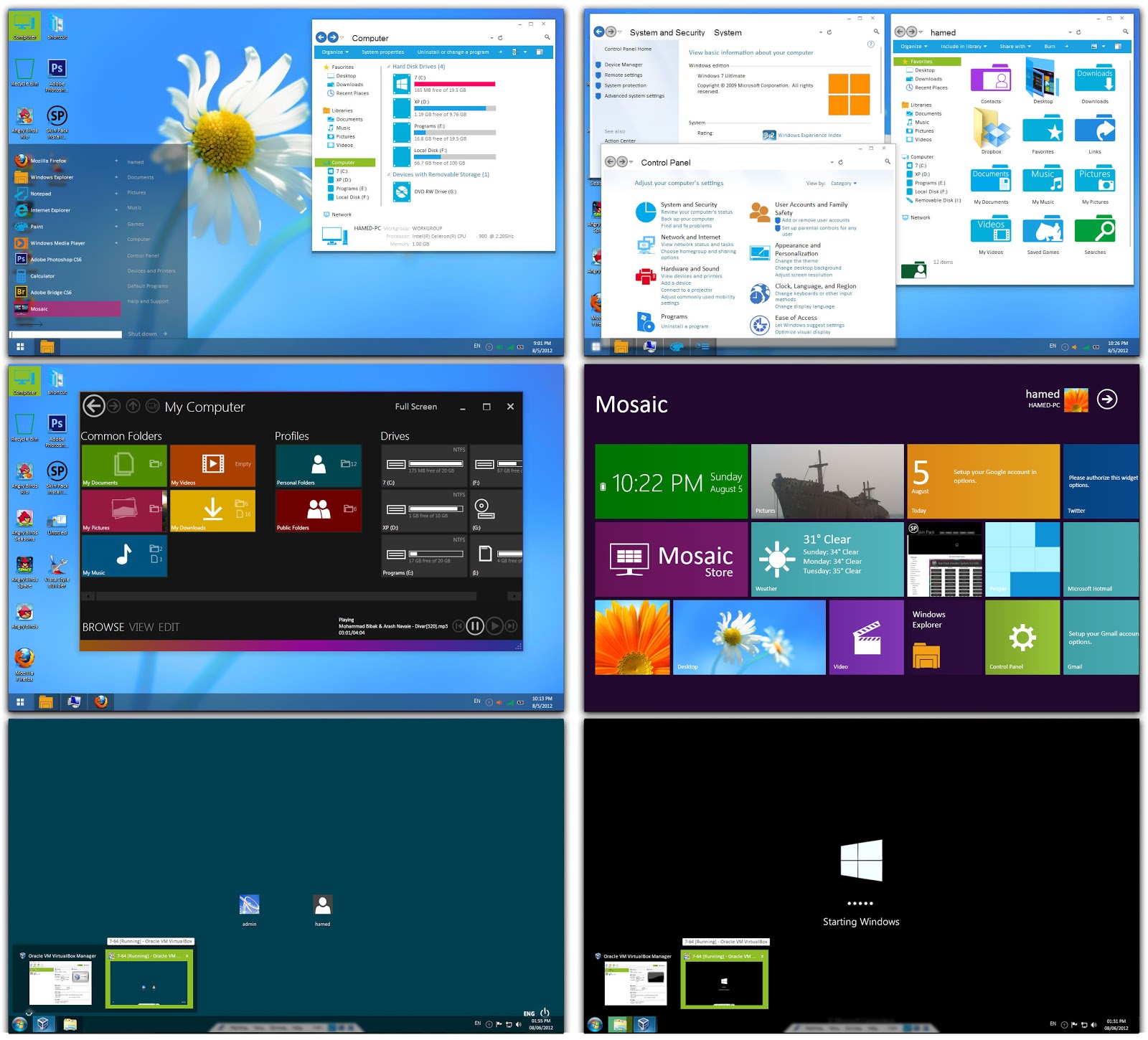Select Calculator in the Start menu
The width and height of the screenshot is (1148, 1040).
coord(66,276)
